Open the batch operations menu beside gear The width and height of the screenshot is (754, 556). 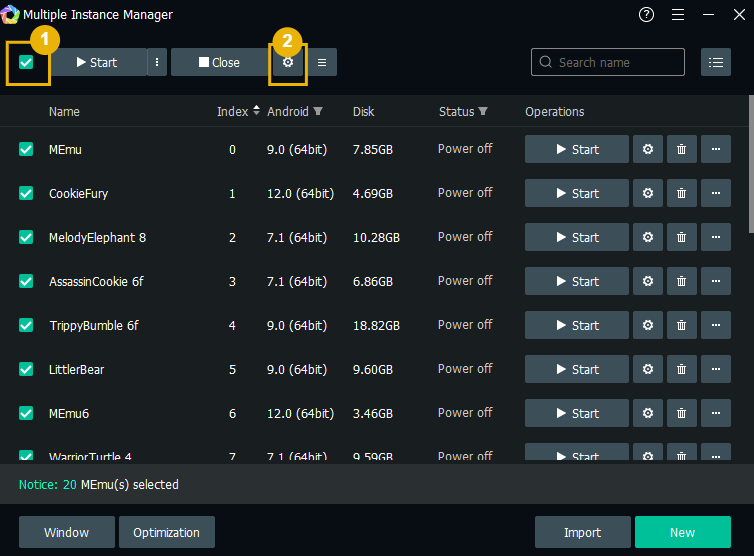[322, 62]
